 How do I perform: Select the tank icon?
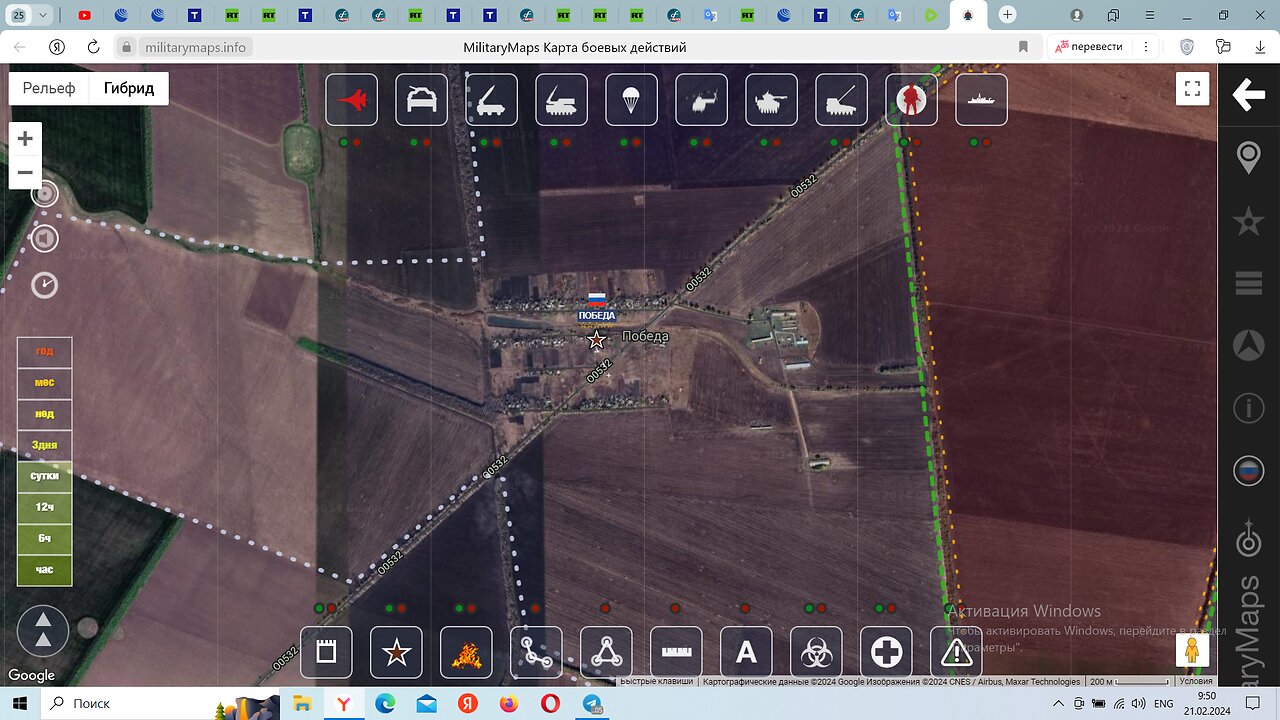tap(772, 100)
